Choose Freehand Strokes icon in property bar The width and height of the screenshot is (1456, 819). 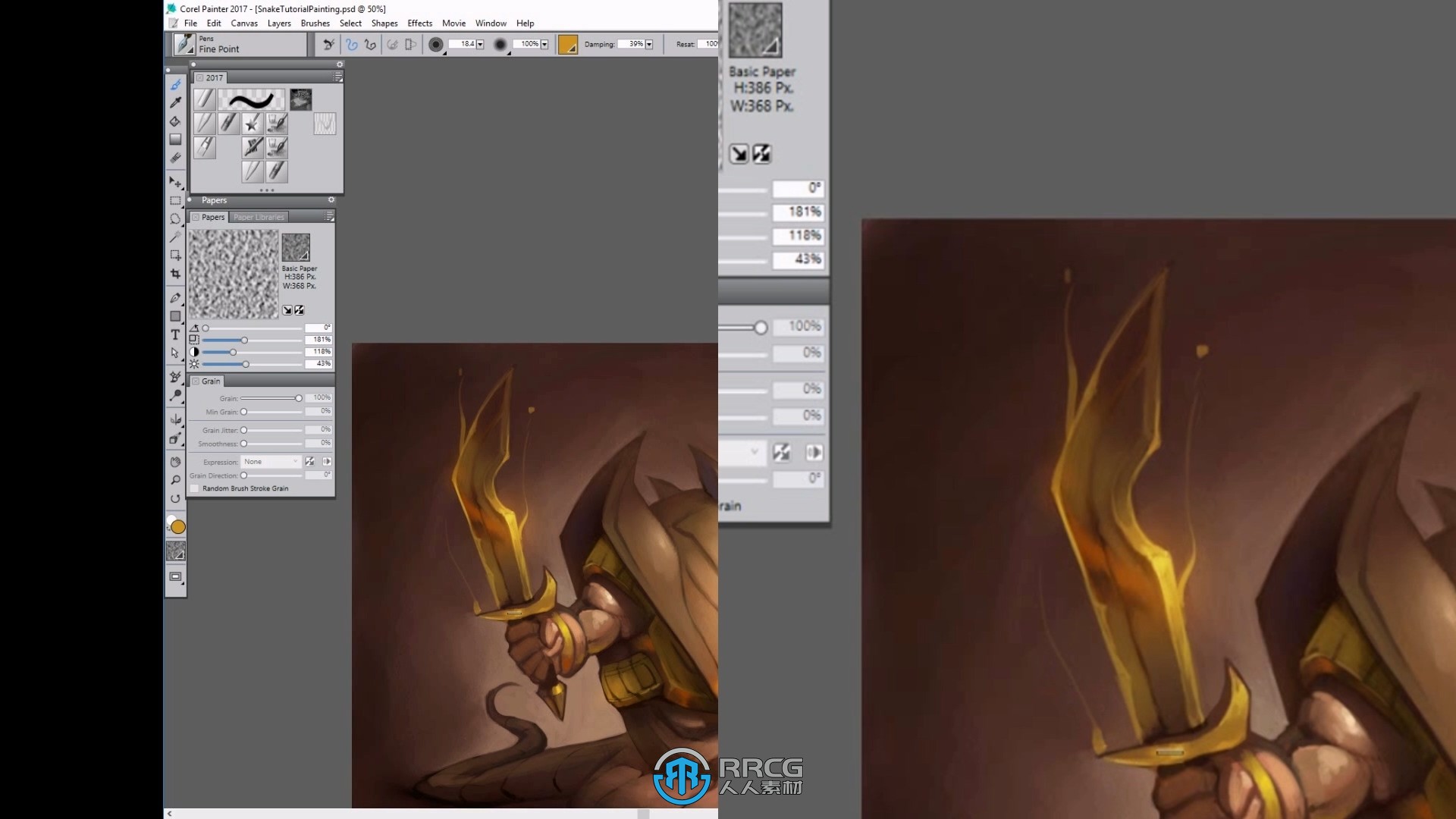point(352,45)
